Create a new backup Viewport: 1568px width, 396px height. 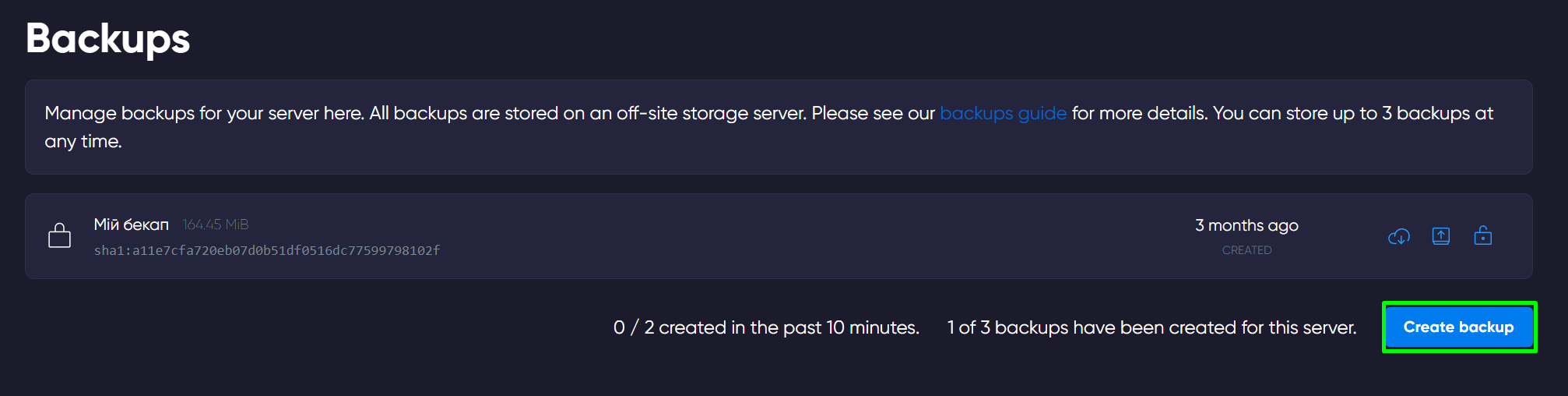(x=1458, y=327)
